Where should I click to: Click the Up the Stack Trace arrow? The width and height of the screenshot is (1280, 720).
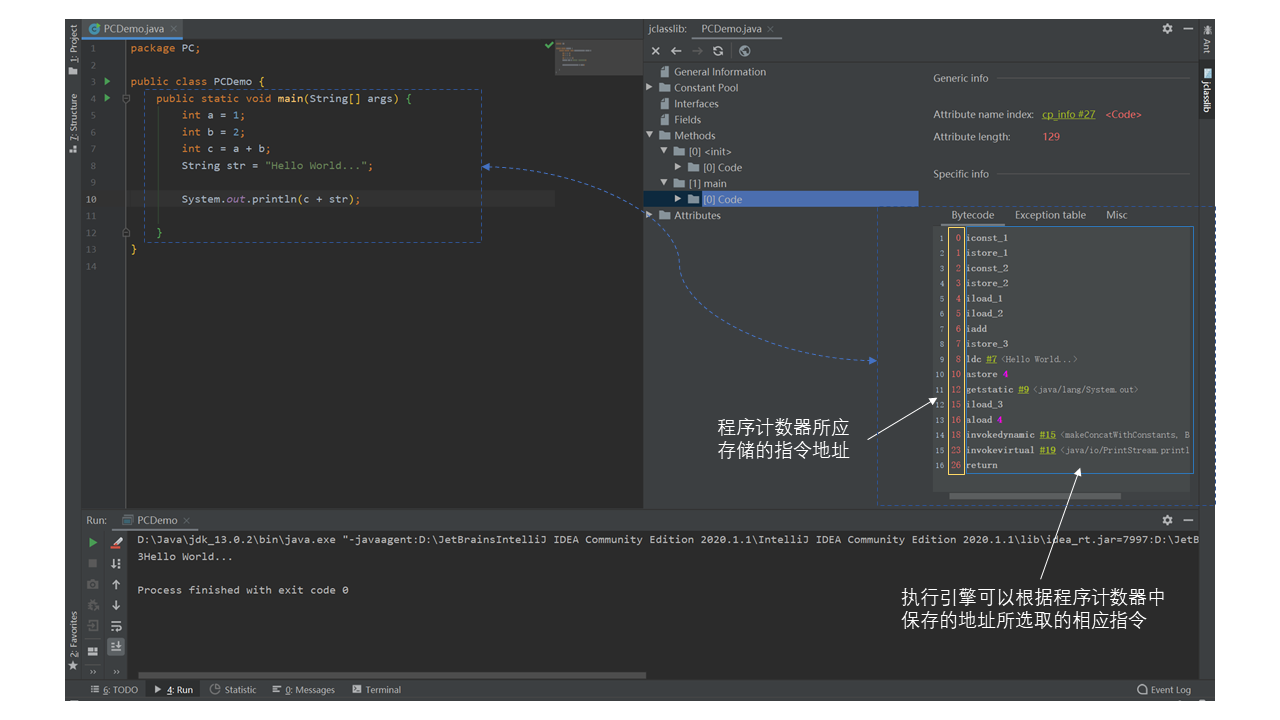tap(116, 584)
